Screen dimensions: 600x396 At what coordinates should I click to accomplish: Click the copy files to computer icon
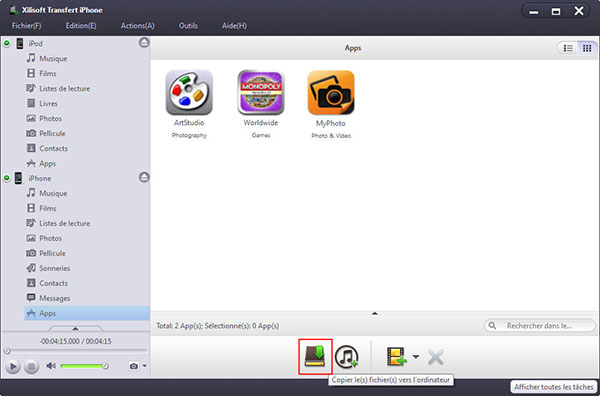(315, 357)
